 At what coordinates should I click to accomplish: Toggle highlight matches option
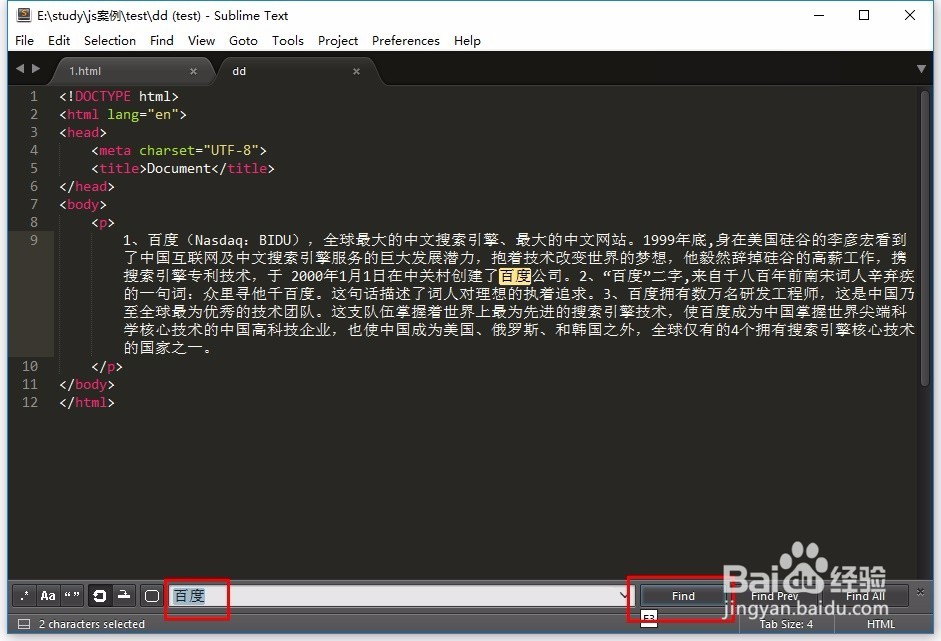coord(152,596)
